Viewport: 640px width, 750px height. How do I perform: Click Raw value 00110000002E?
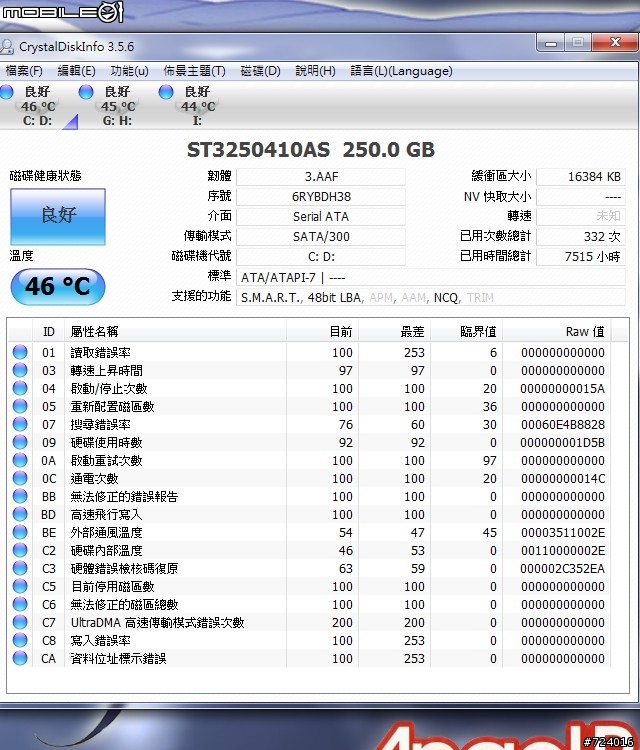tap(563, 551)
